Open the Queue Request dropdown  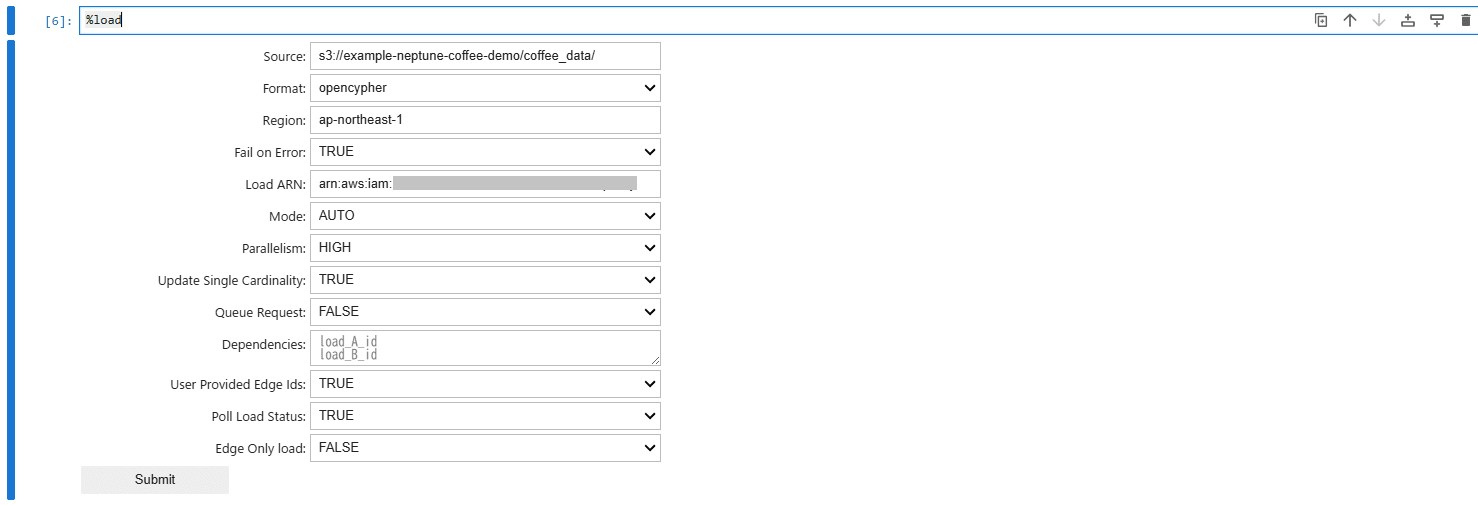(485, 312)
